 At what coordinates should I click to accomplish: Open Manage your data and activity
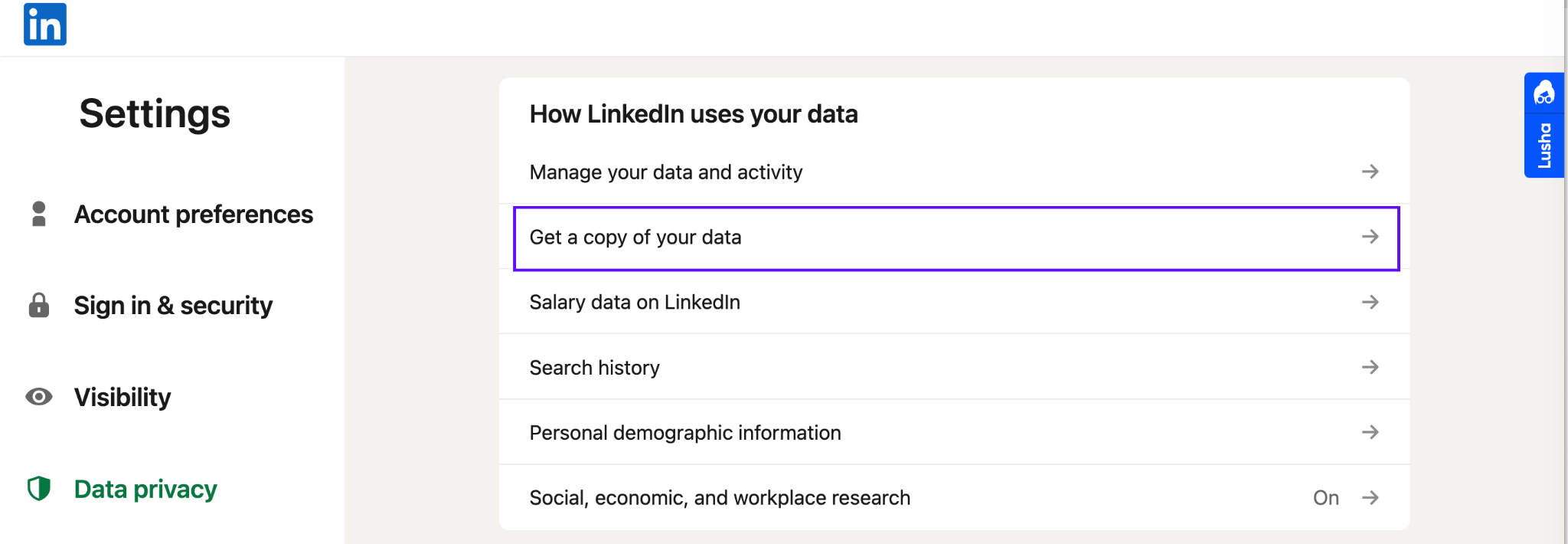(x=665, y=172)
